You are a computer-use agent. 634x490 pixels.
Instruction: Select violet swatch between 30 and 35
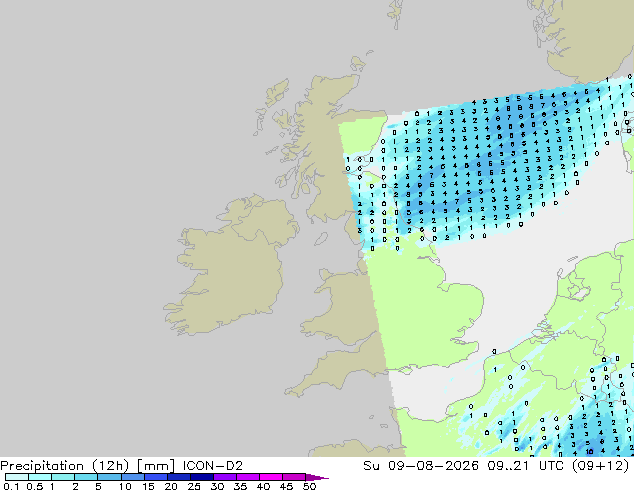[224, 477]
